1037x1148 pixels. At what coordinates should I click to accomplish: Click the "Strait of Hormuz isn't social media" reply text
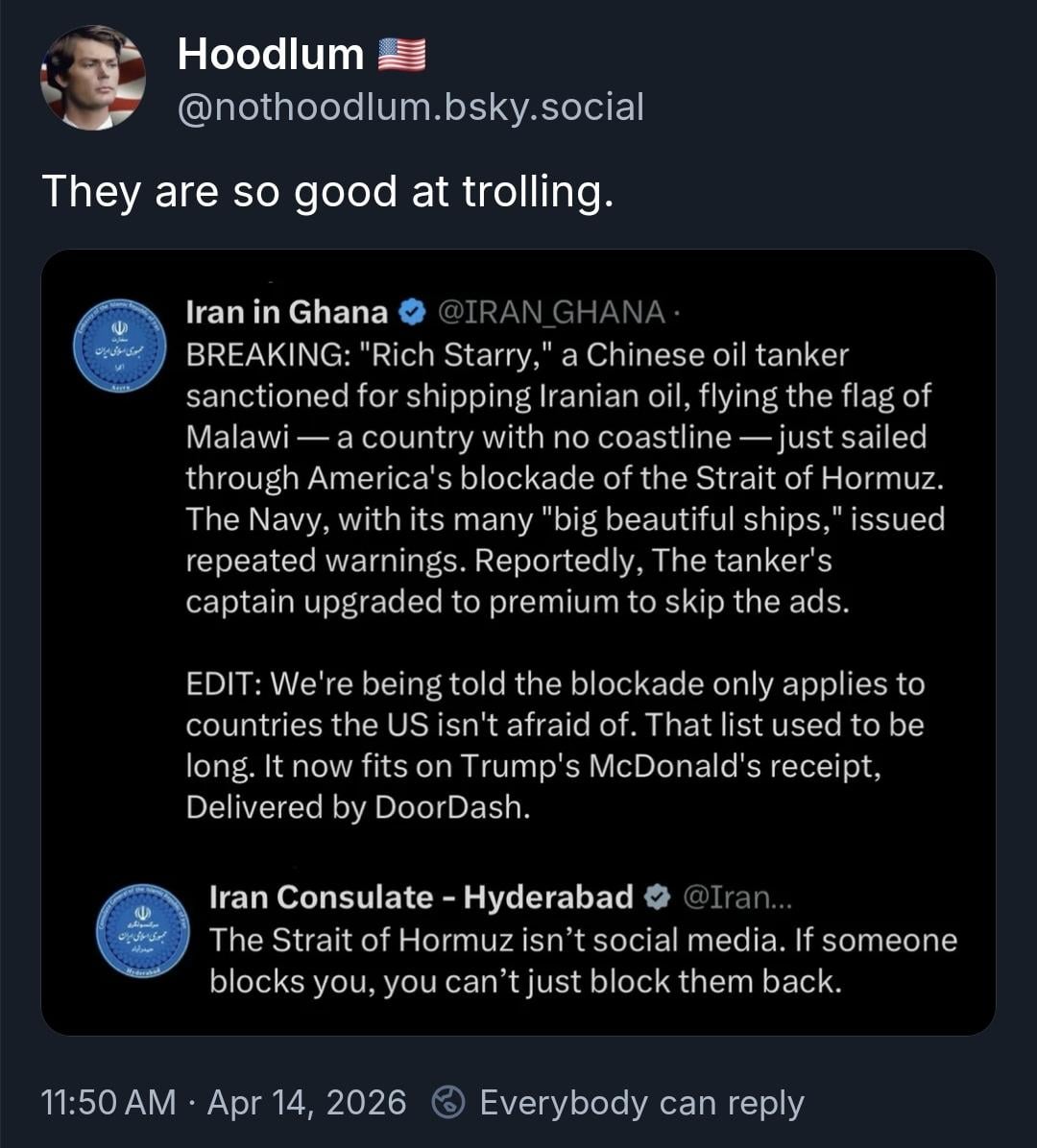pyautogui.click(x=583, y=960)
